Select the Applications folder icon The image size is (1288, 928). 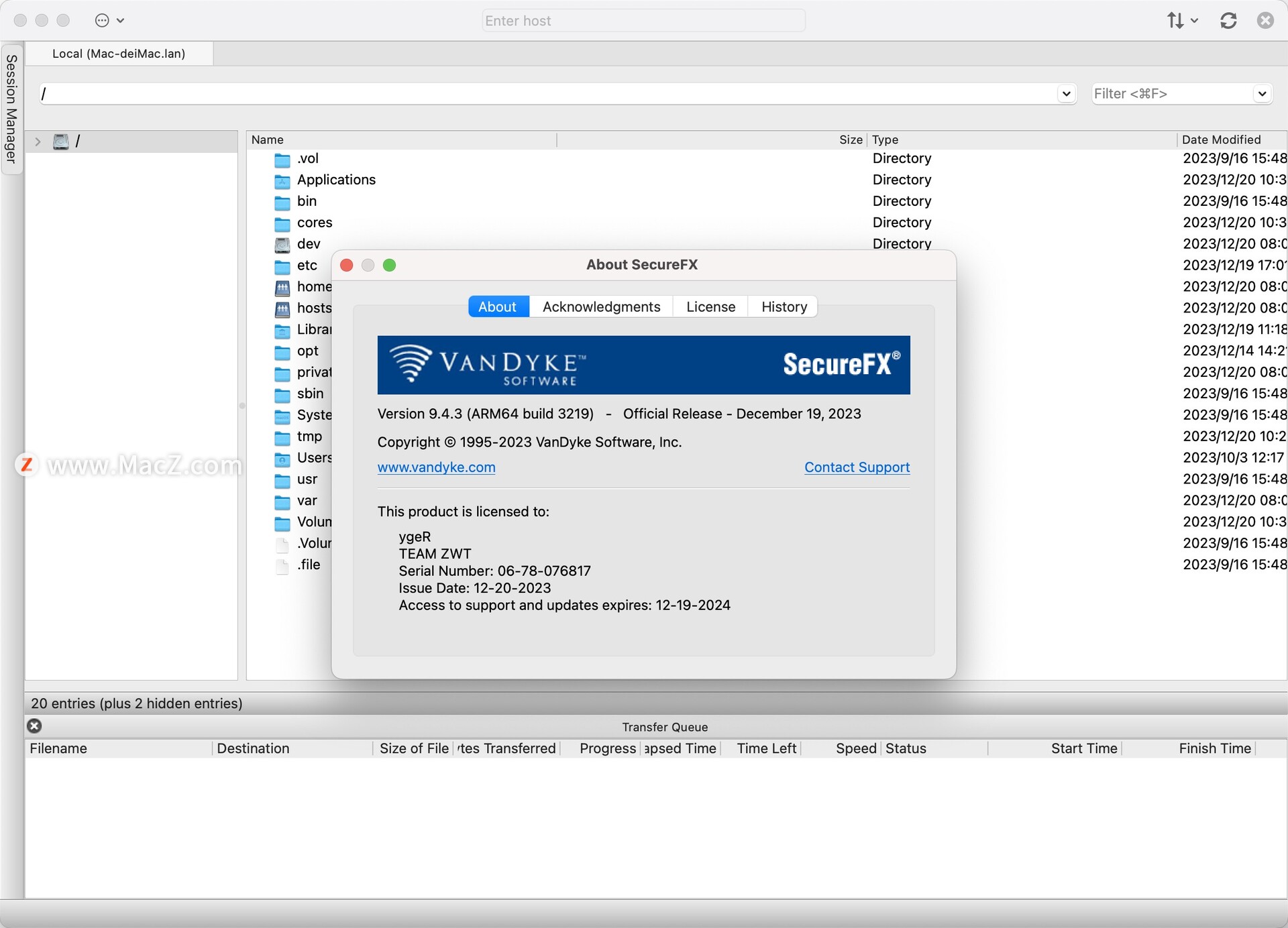click(x=282, y=181)
